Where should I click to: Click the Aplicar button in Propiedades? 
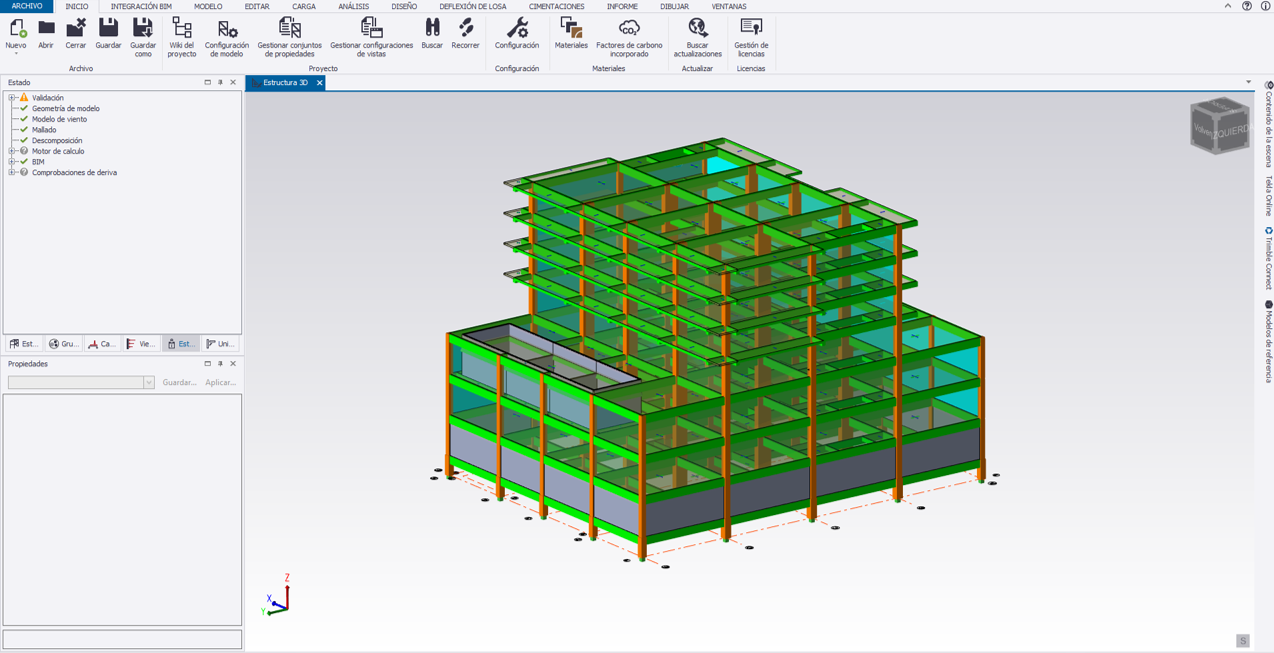(x=220, y=383)
